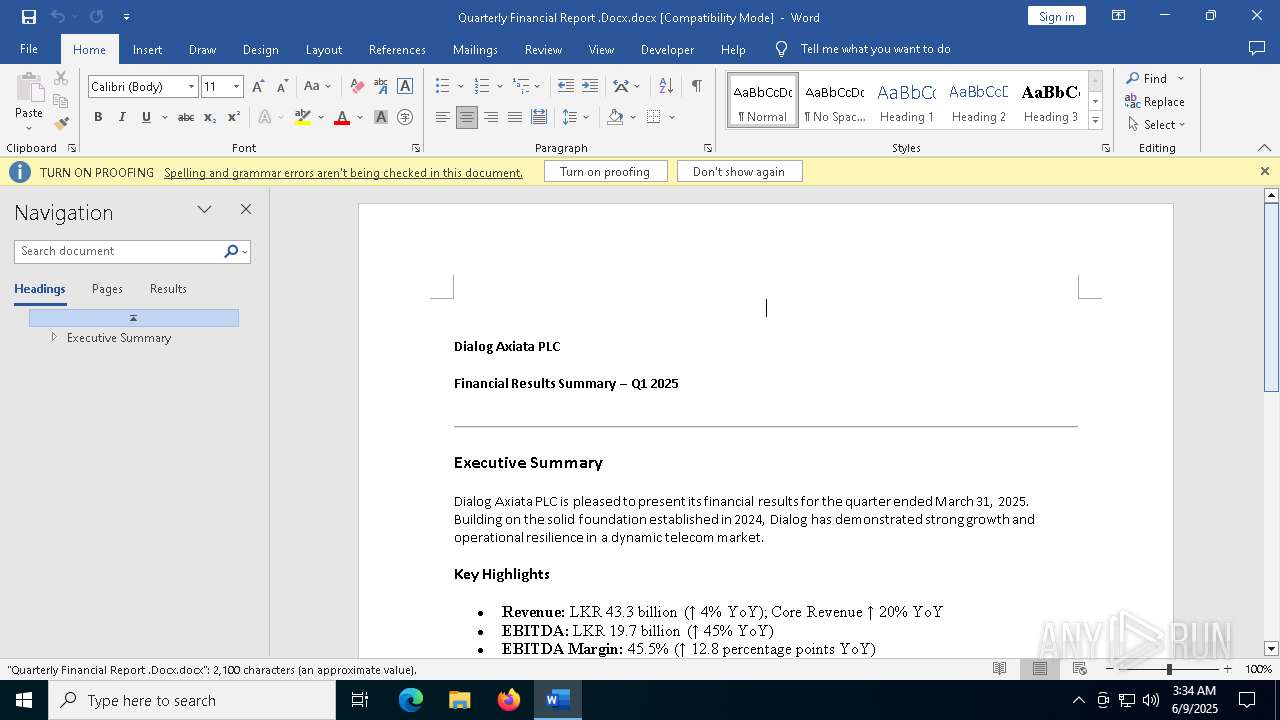The image size is (1280, 720).
Task: Toggle Align Left
Action: point(443,117)
